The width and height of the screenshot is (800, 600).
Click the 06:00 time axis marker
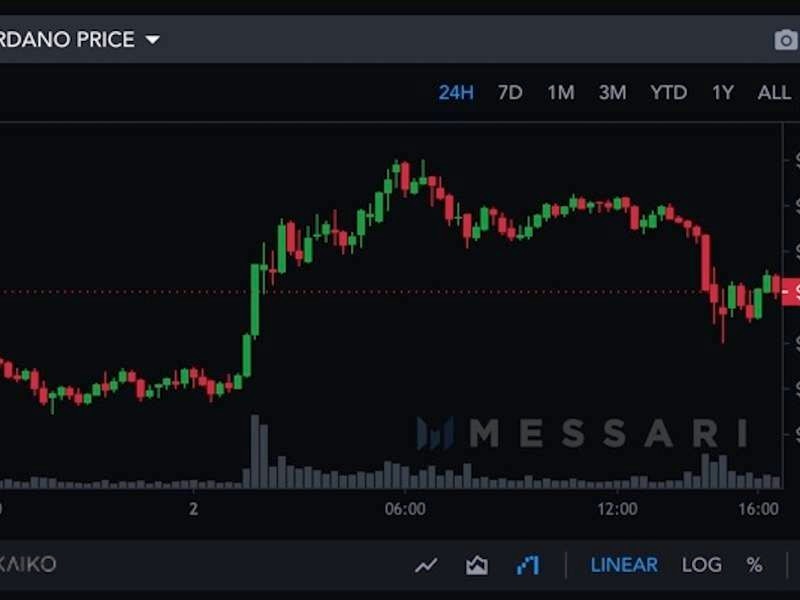(405, 508)
